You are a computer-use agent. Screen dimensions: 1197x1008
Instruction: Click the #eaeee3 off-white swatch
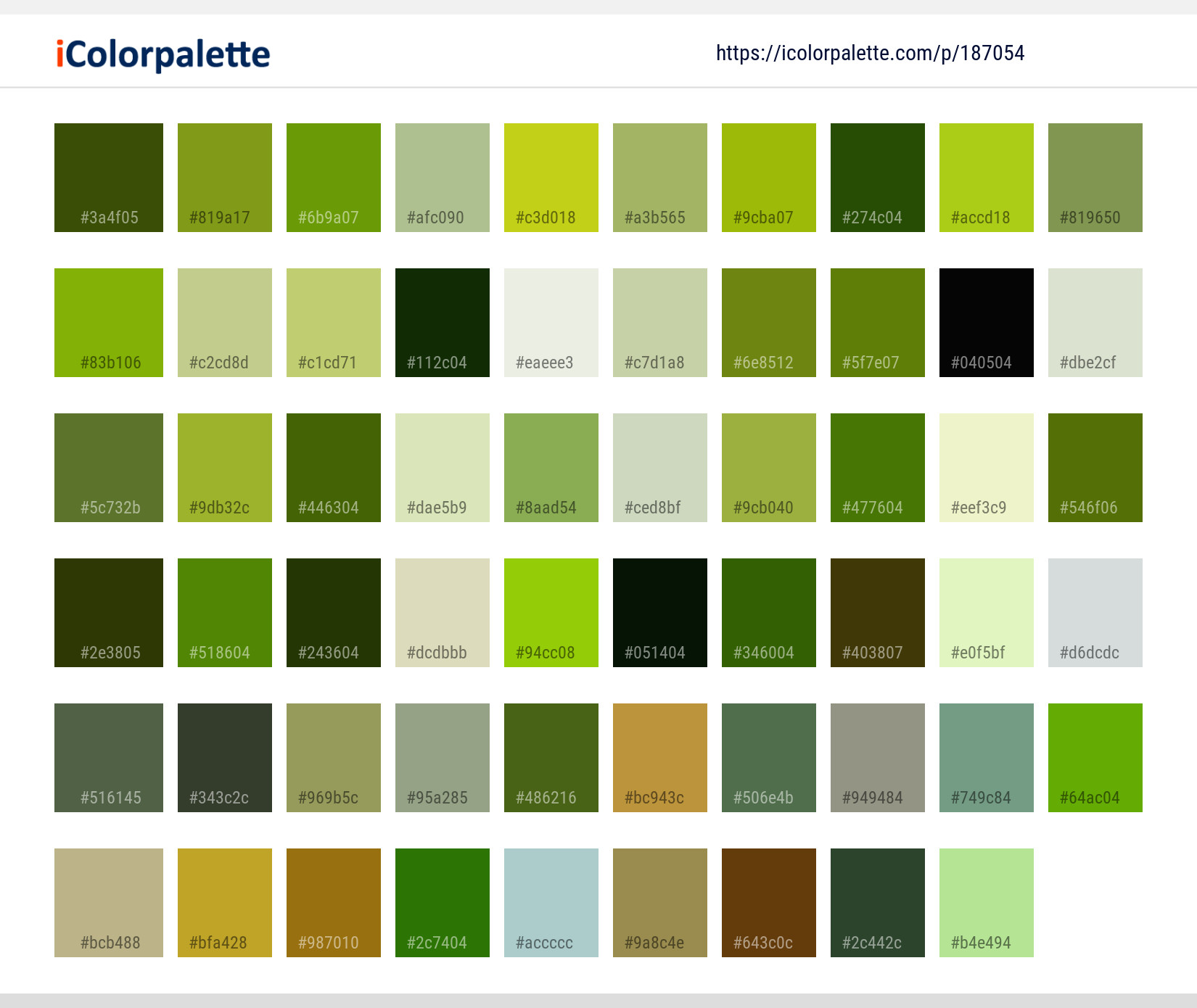(x=551, y=323)
